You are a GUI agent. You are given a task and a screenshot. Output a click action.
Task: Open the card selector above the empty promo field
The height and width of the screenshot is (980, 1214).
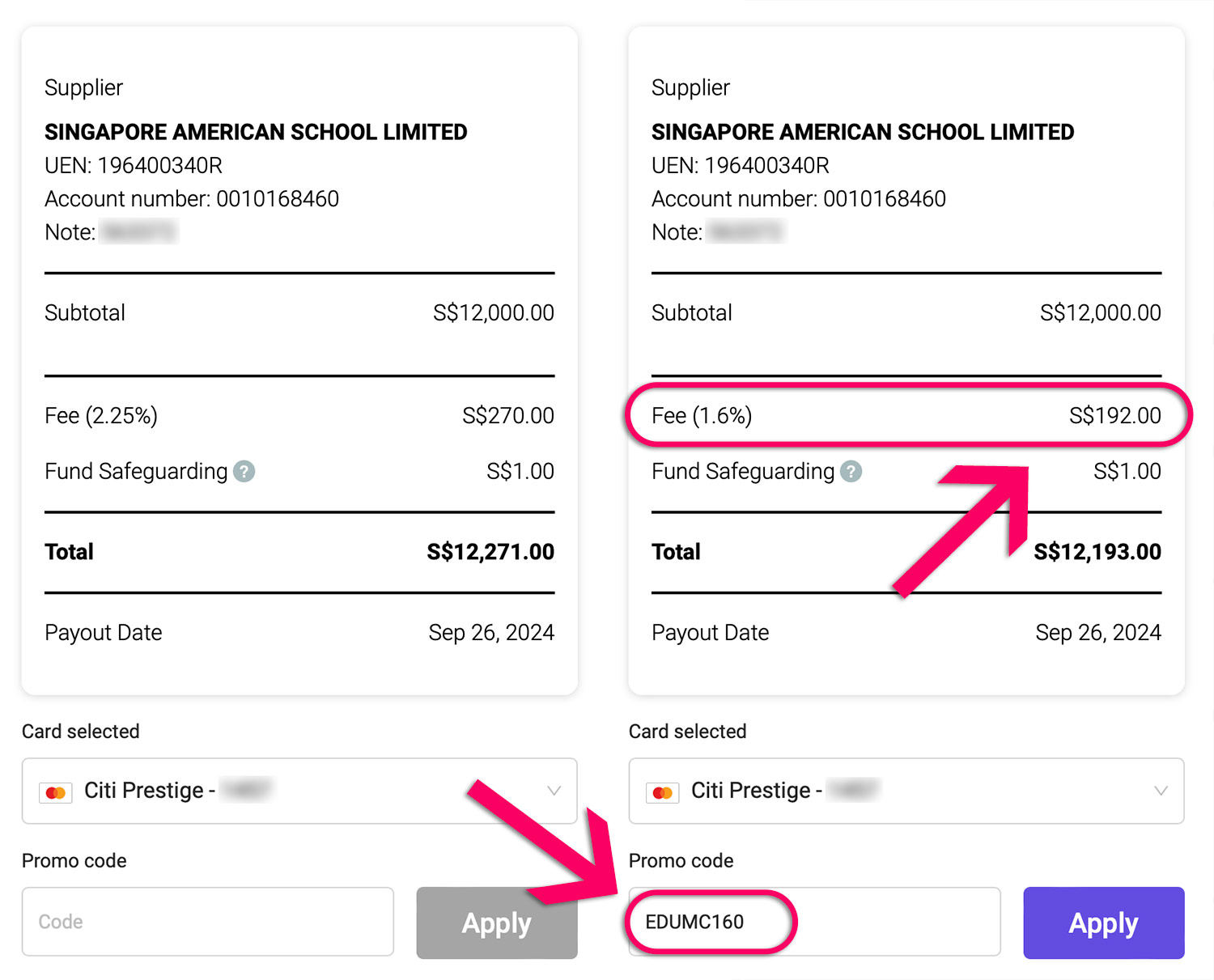point(299,791)
